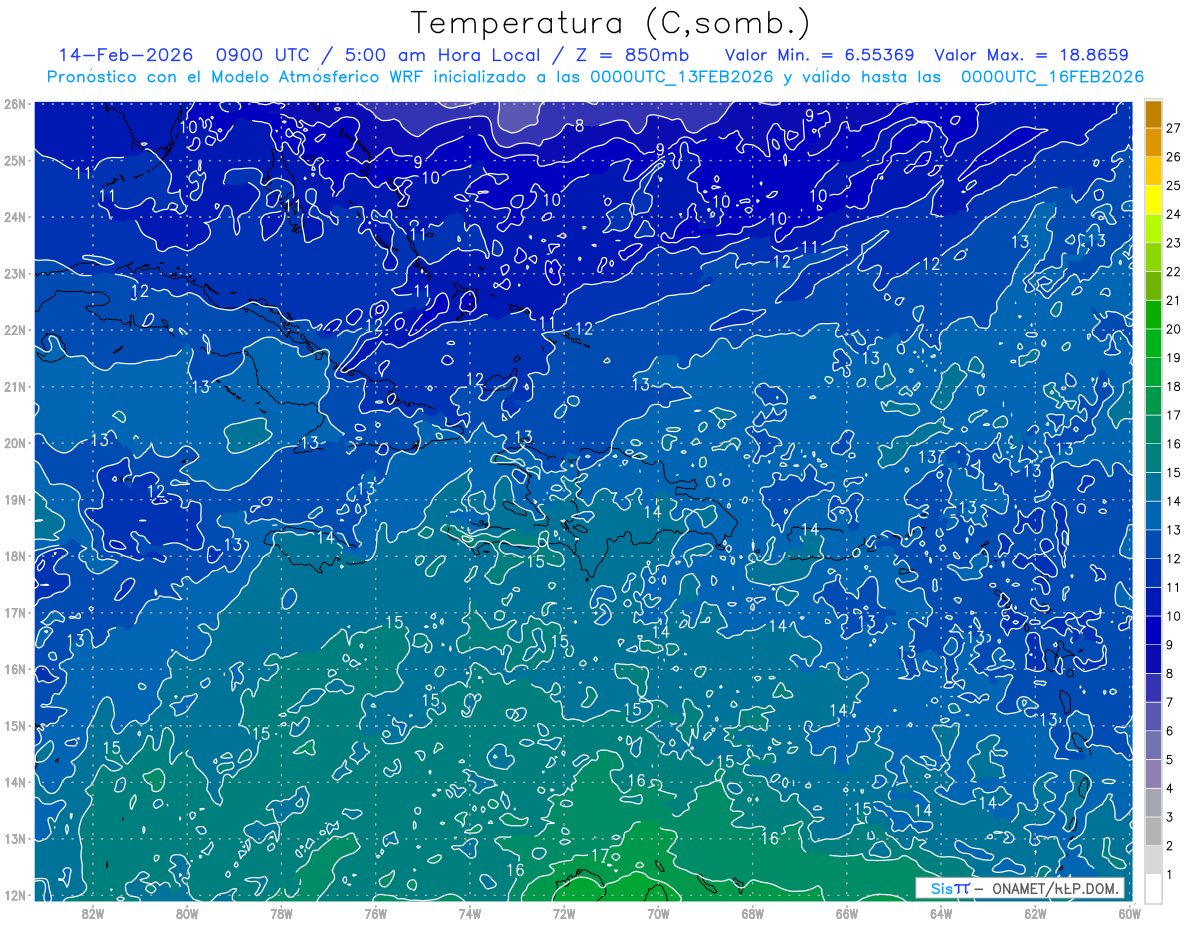Click the '19N' latitude axis label
This screenshot has width=1200, height=927.
click(x=14, y=499)
